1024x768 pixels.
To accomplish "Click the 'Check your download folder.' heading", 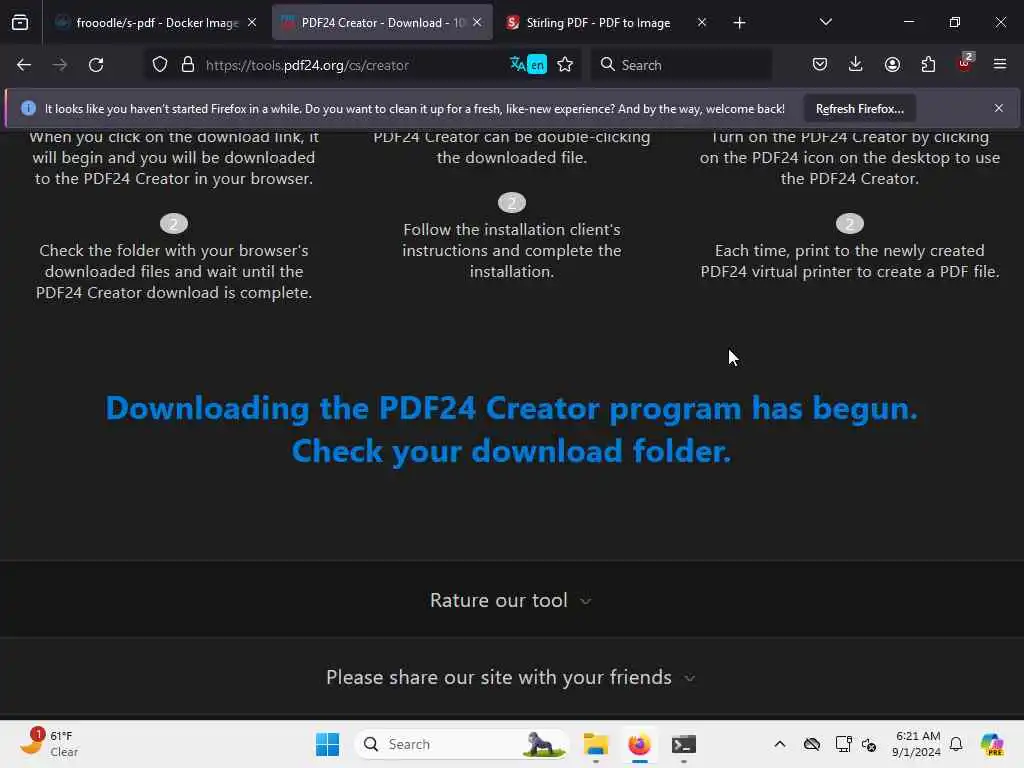I will pyautogui.click(x=511, y=451).
